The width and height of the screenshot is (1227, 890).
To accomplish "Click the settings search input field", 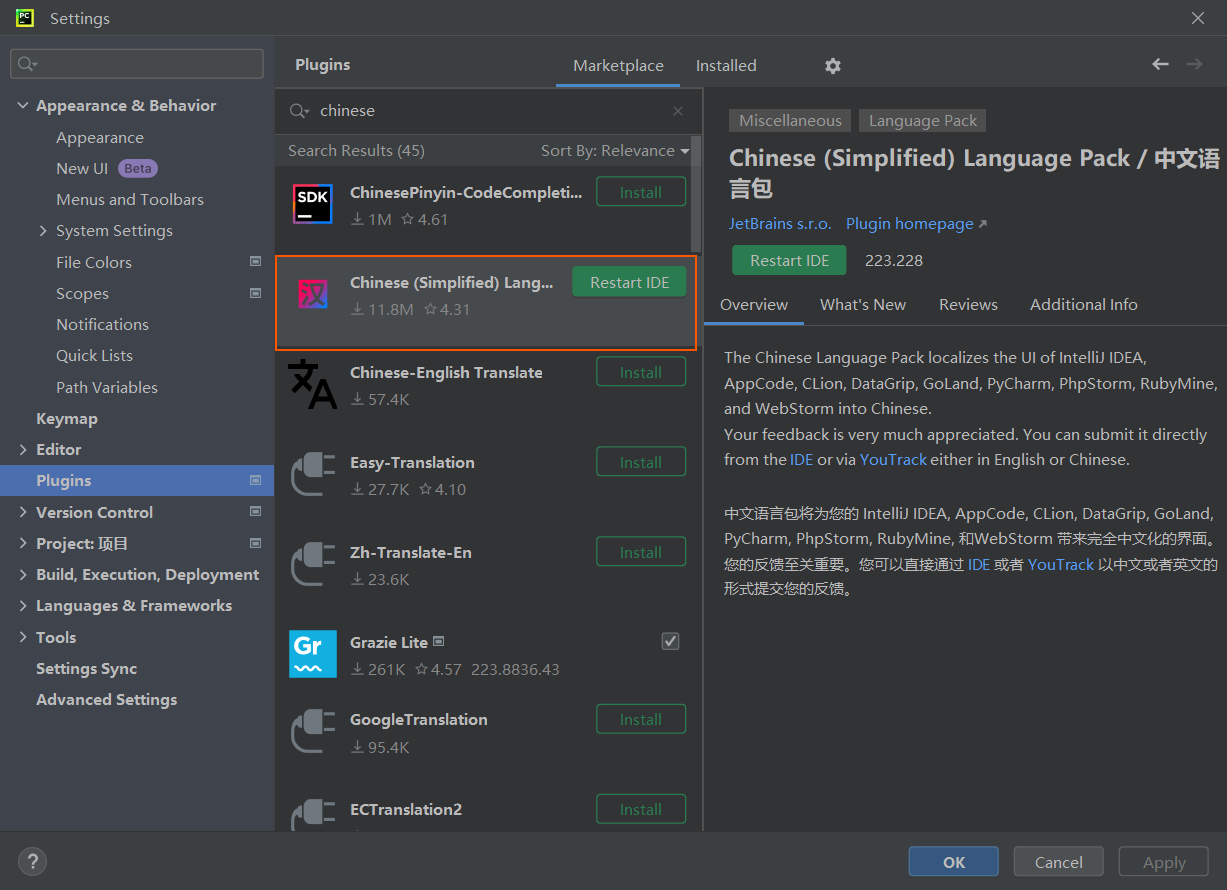I will (137, 64).
